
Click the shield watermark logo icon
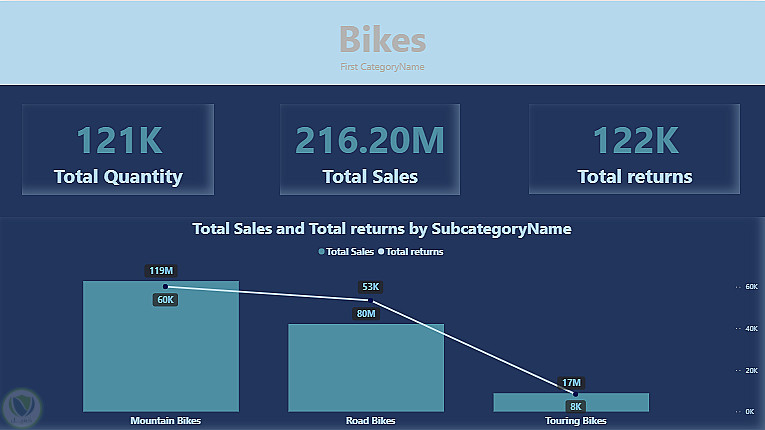tap(20, 408)
